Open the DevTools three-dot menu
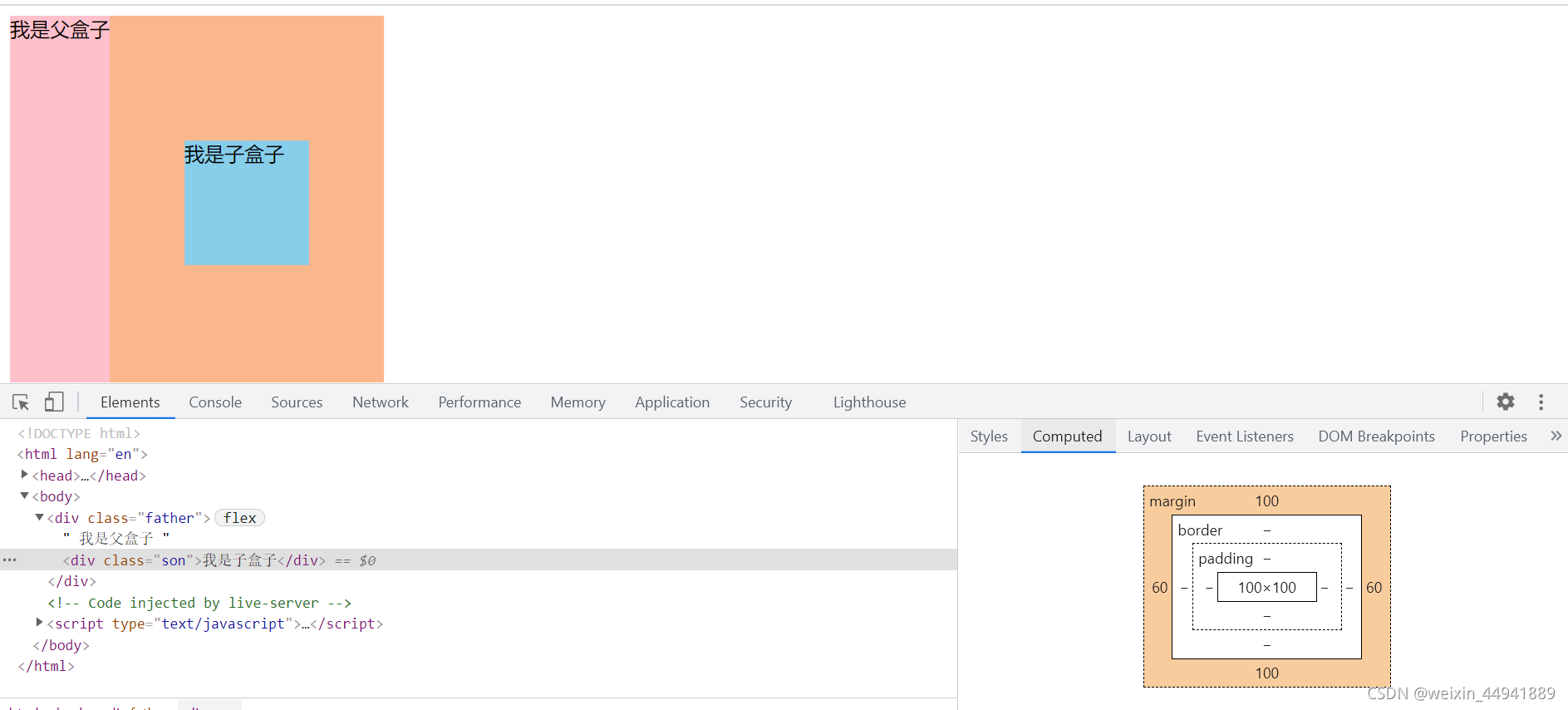The height and width of the screenshot is (710, 1568). click(x=1541, y=402)
